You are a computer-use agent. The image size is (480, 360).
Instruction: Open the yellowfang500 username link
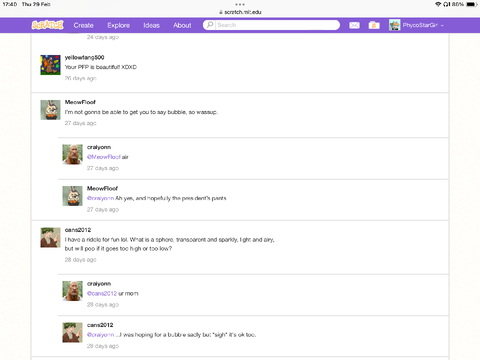tap(84, 57)
